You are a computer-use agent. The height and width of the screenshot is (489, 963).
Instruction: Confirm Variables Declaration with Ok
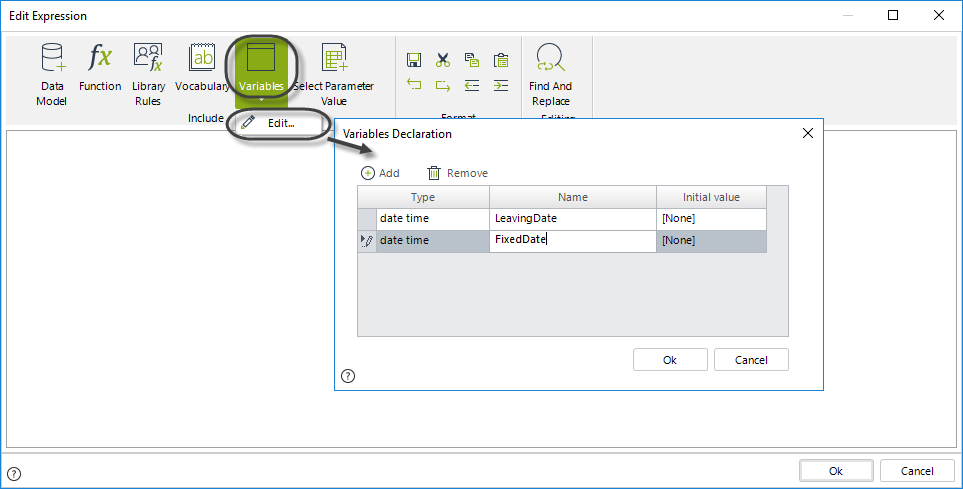670,360
